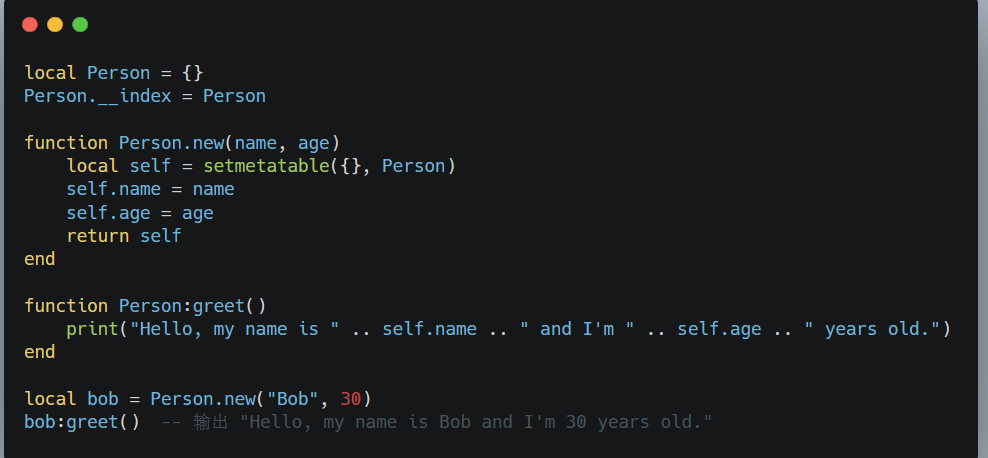Click the 'local' keyword on first line
Screen dimensions: 988x458
click(x=50, y=73)
